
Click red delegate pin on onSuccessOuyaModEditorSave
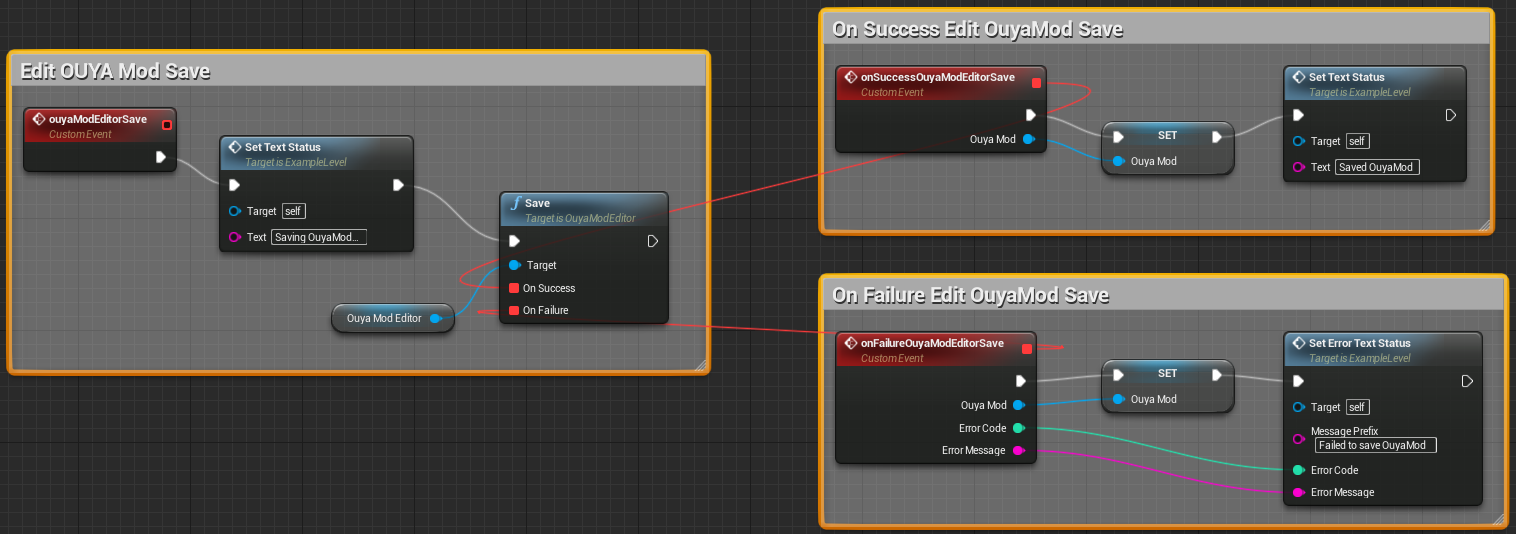click(1036, 83)
